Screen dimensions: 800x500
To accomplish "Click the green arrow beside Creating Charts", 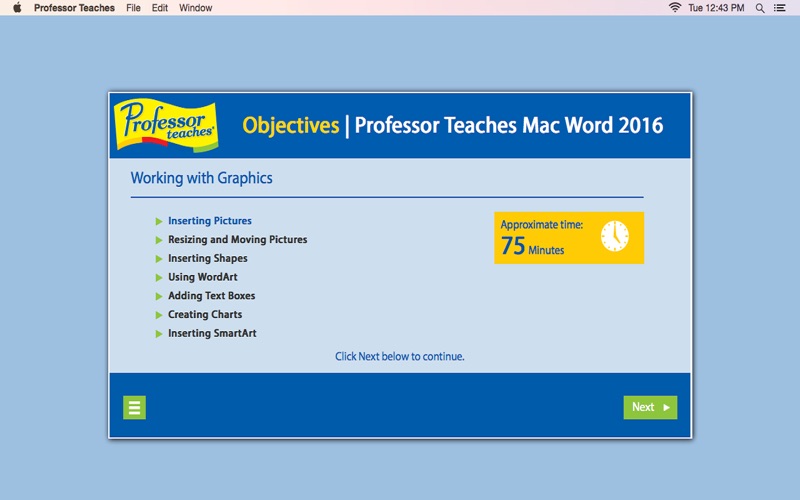I will click(159, 315).
